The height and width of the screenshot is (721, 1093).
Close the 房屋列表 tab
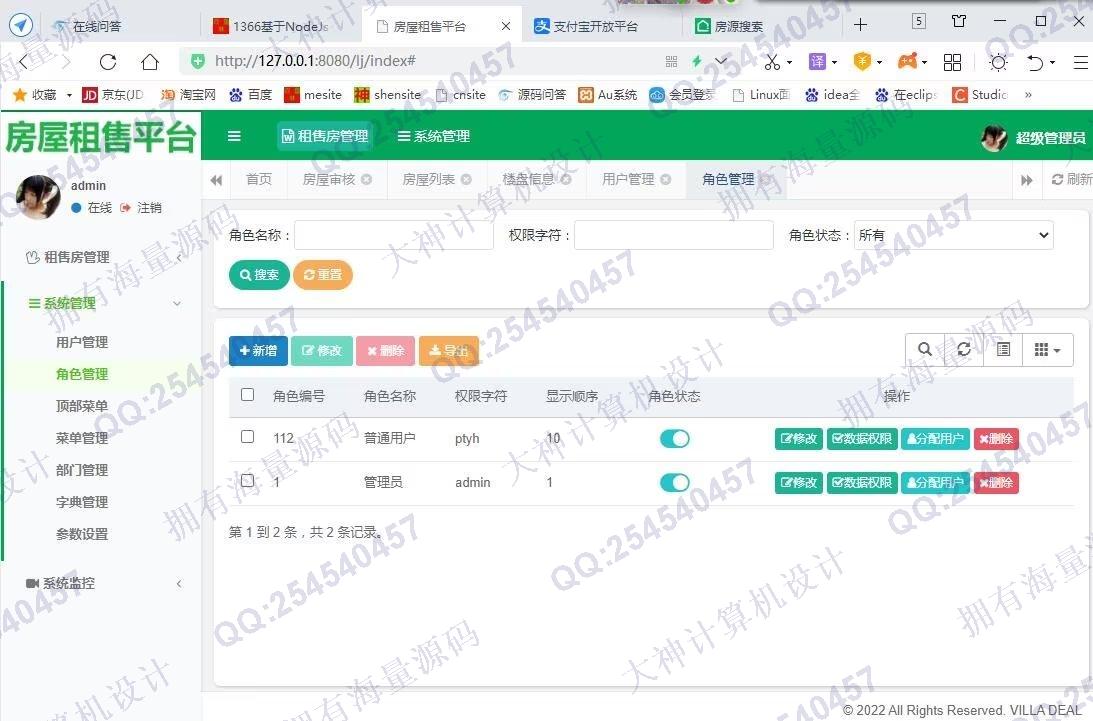[x=466, y=179]
